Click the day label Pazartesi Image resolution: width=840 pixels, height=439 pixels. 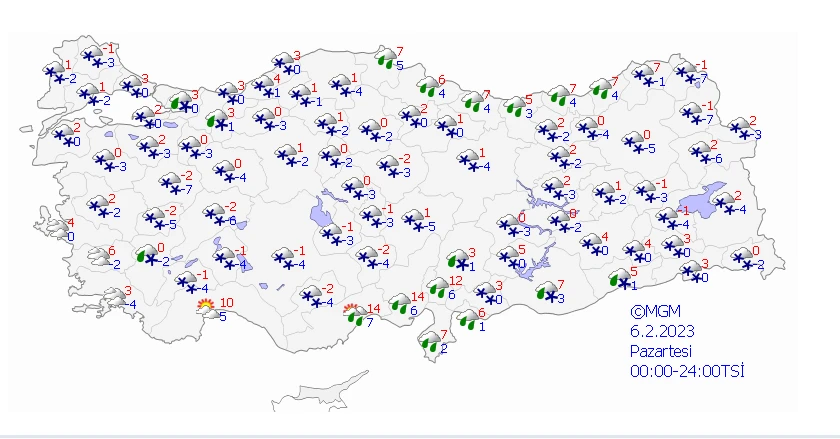click(x=661, y=352)
